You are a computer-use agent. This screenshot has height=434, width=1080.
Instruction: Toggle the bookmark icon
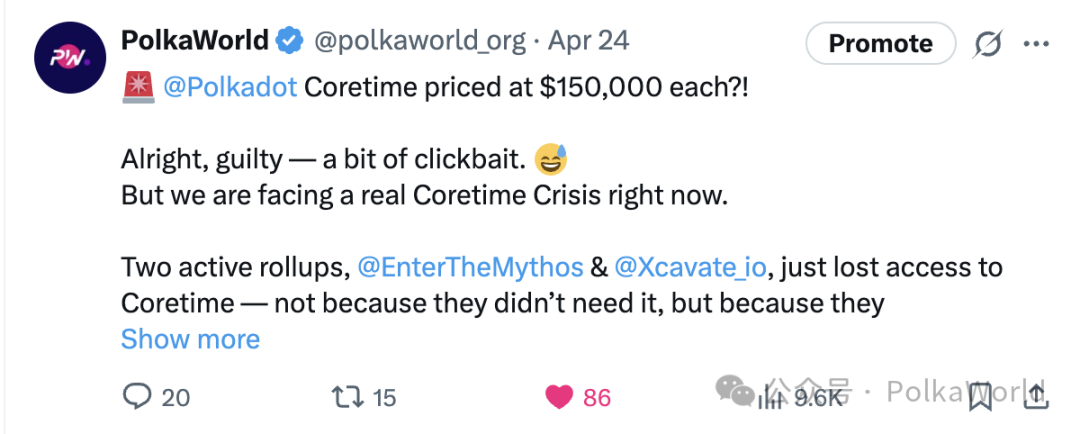[x=981, y=395]
